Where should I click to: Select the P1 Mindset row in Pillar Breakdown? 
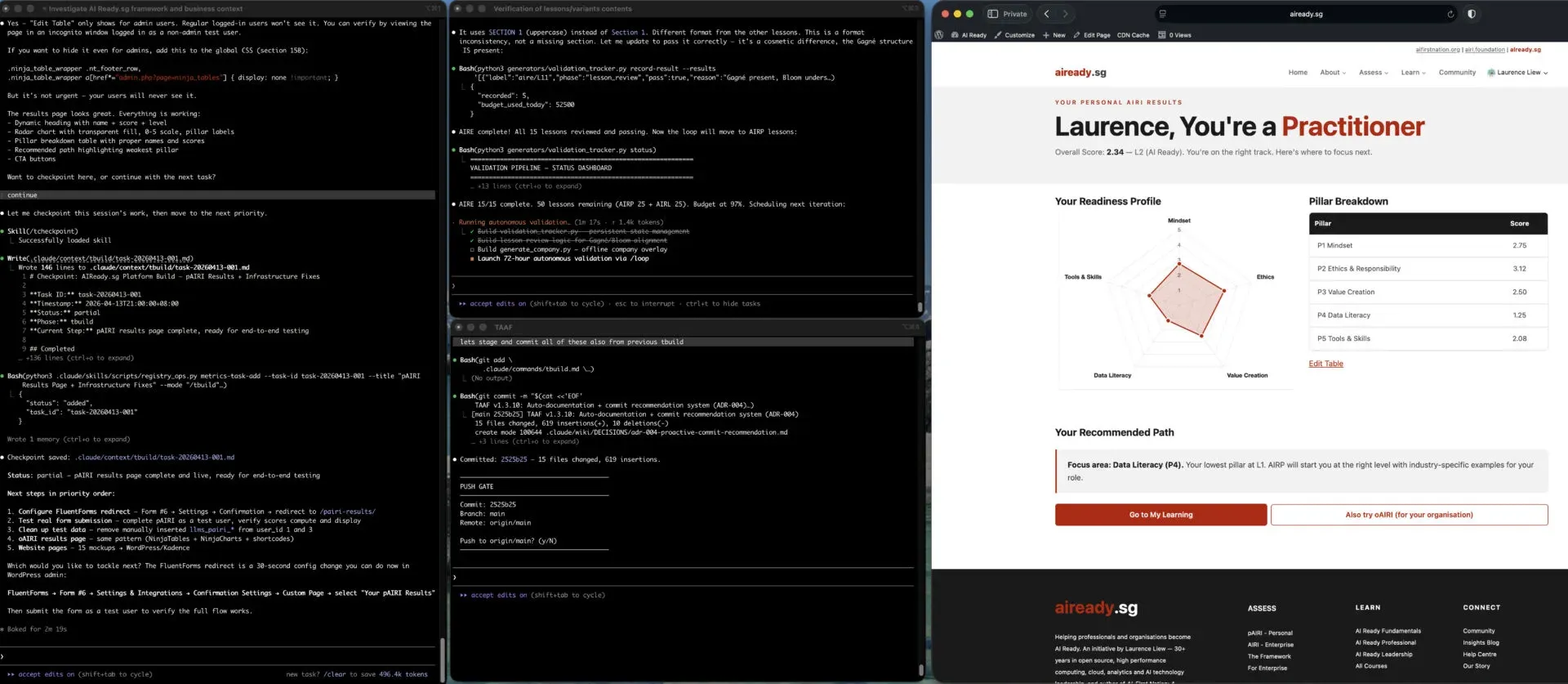[x=1428, y=245]
